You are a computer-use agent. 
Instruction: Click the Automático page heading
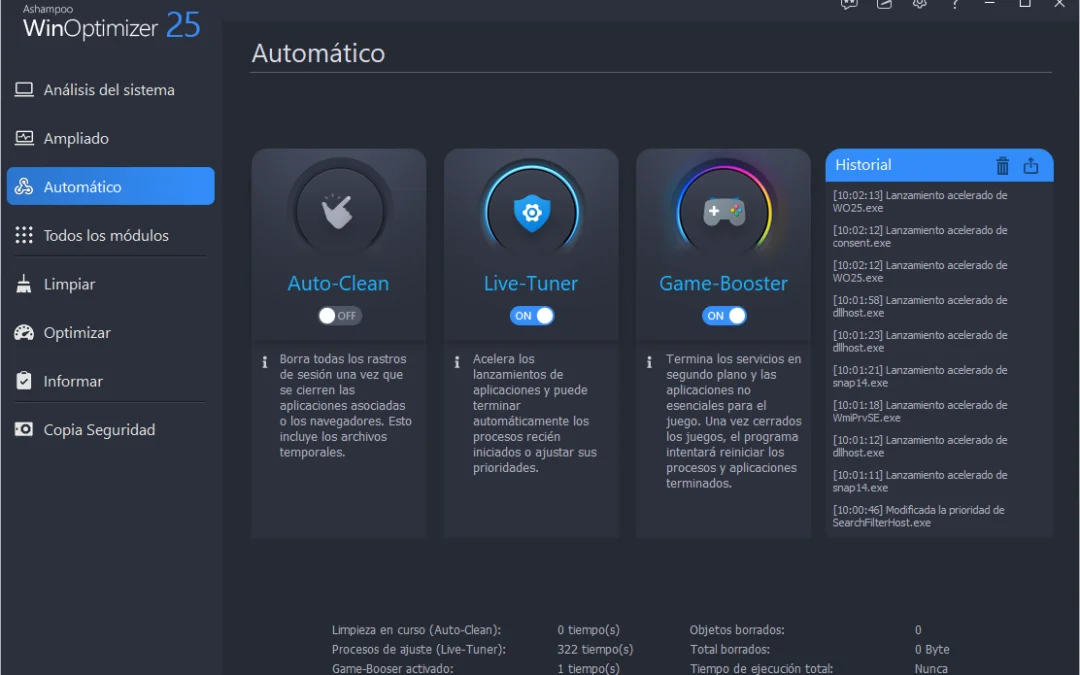(318, 53)
